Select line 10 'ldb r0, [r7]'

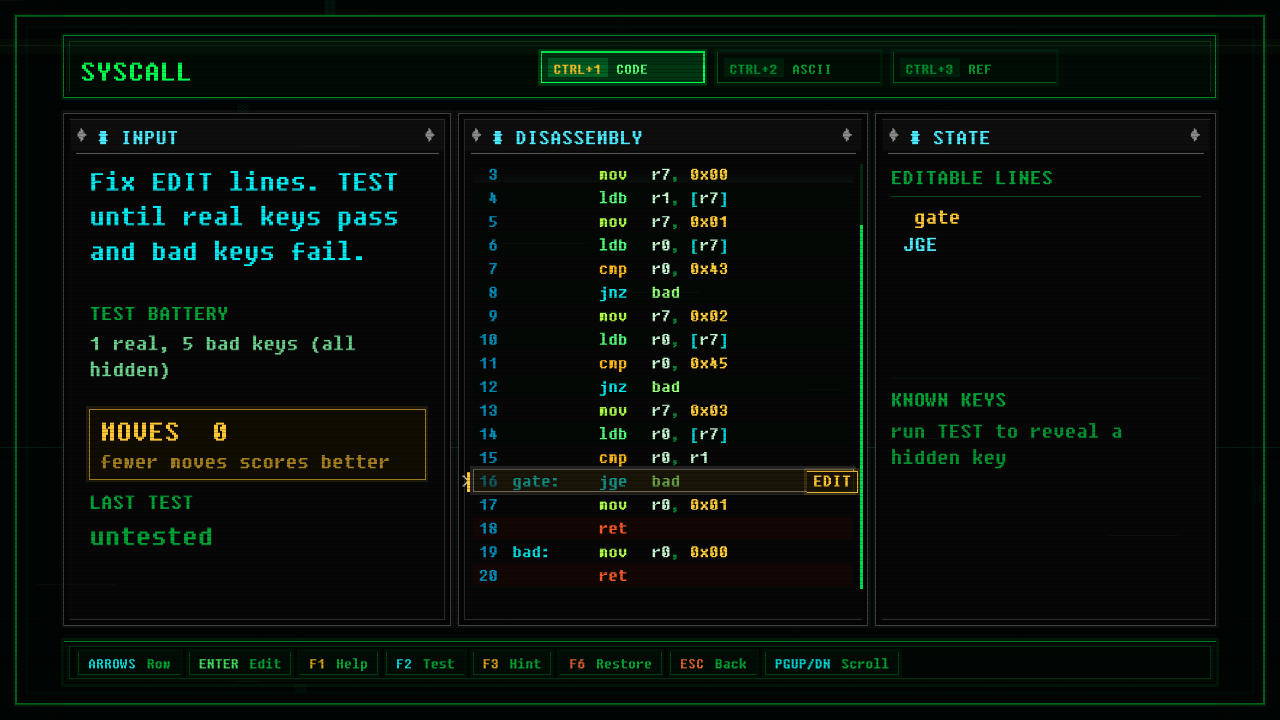click(x=664, y=340)
